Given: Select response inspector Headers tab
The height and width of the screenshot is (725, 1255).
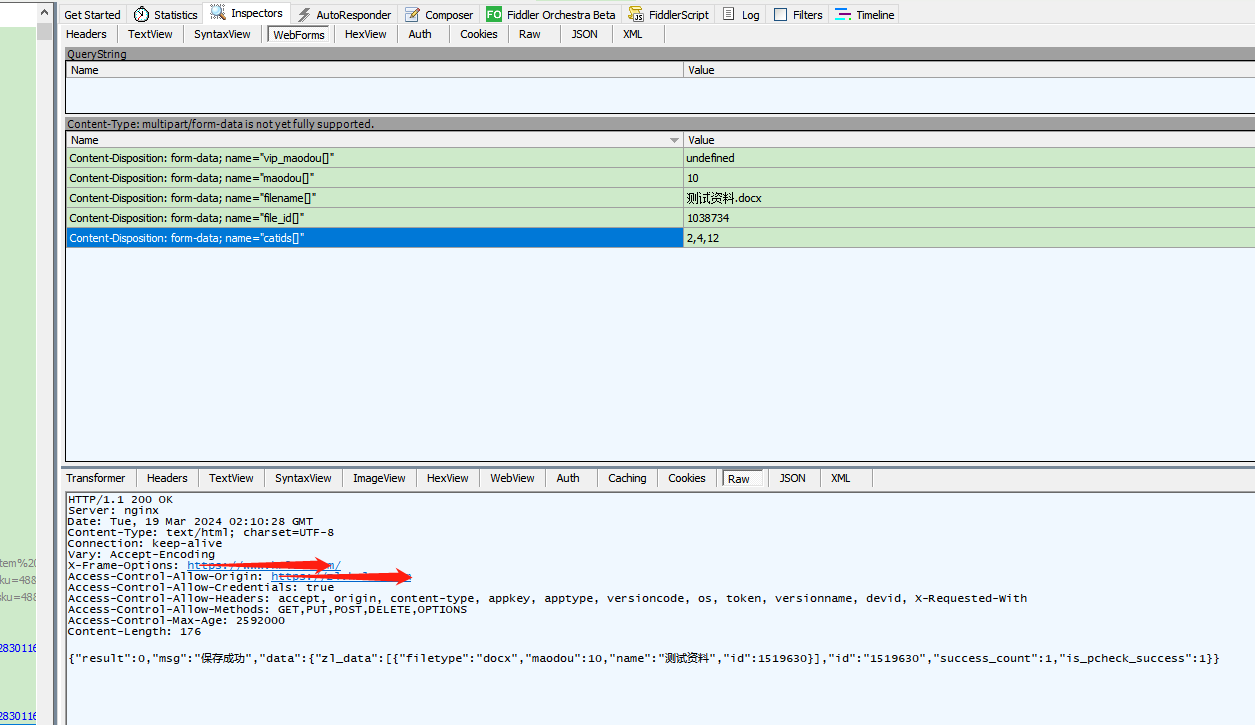Looking at the screenshot, I should [167, 478].
